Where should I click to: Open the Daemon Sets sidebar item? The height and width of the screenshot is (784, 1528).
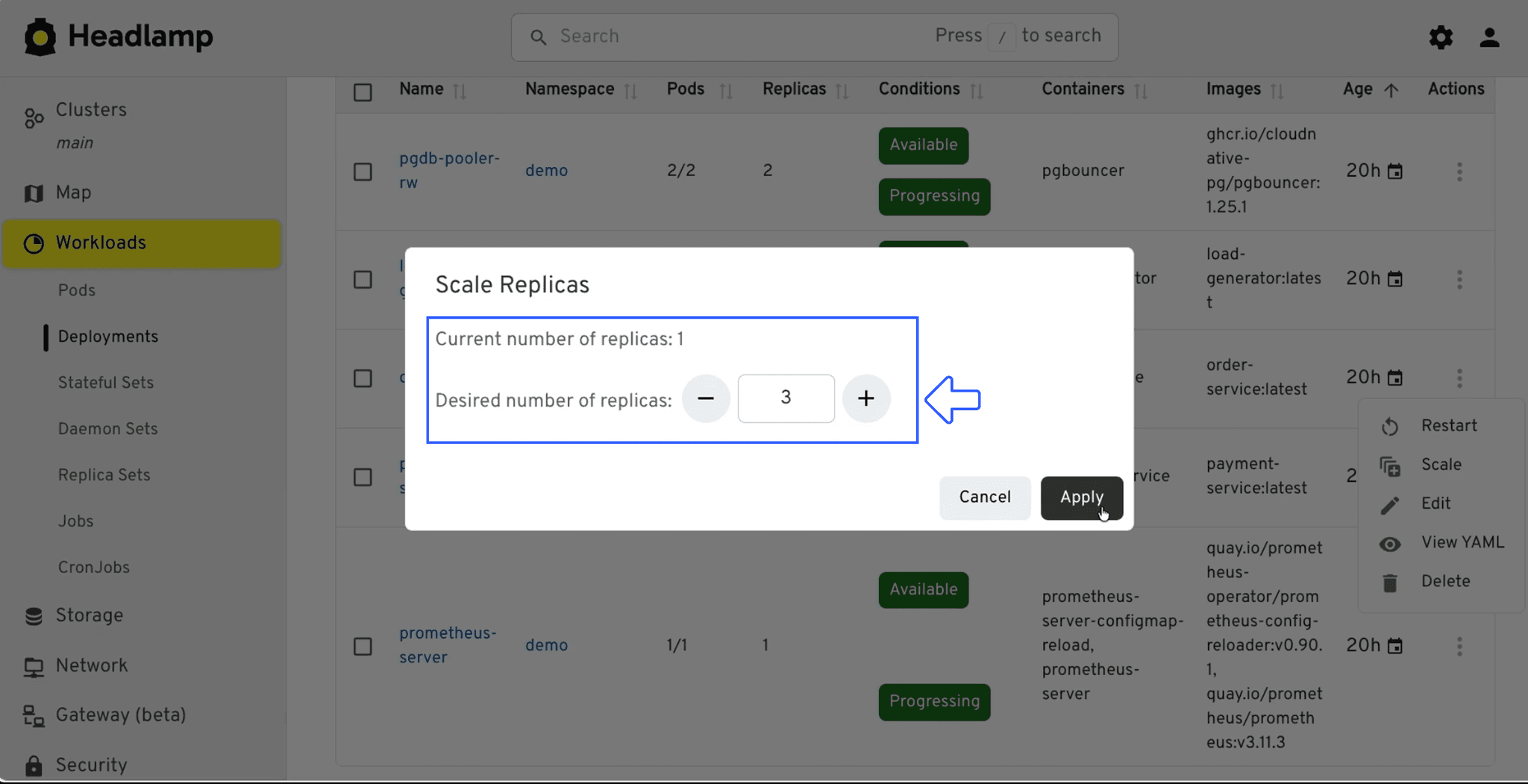coord(108,430)
